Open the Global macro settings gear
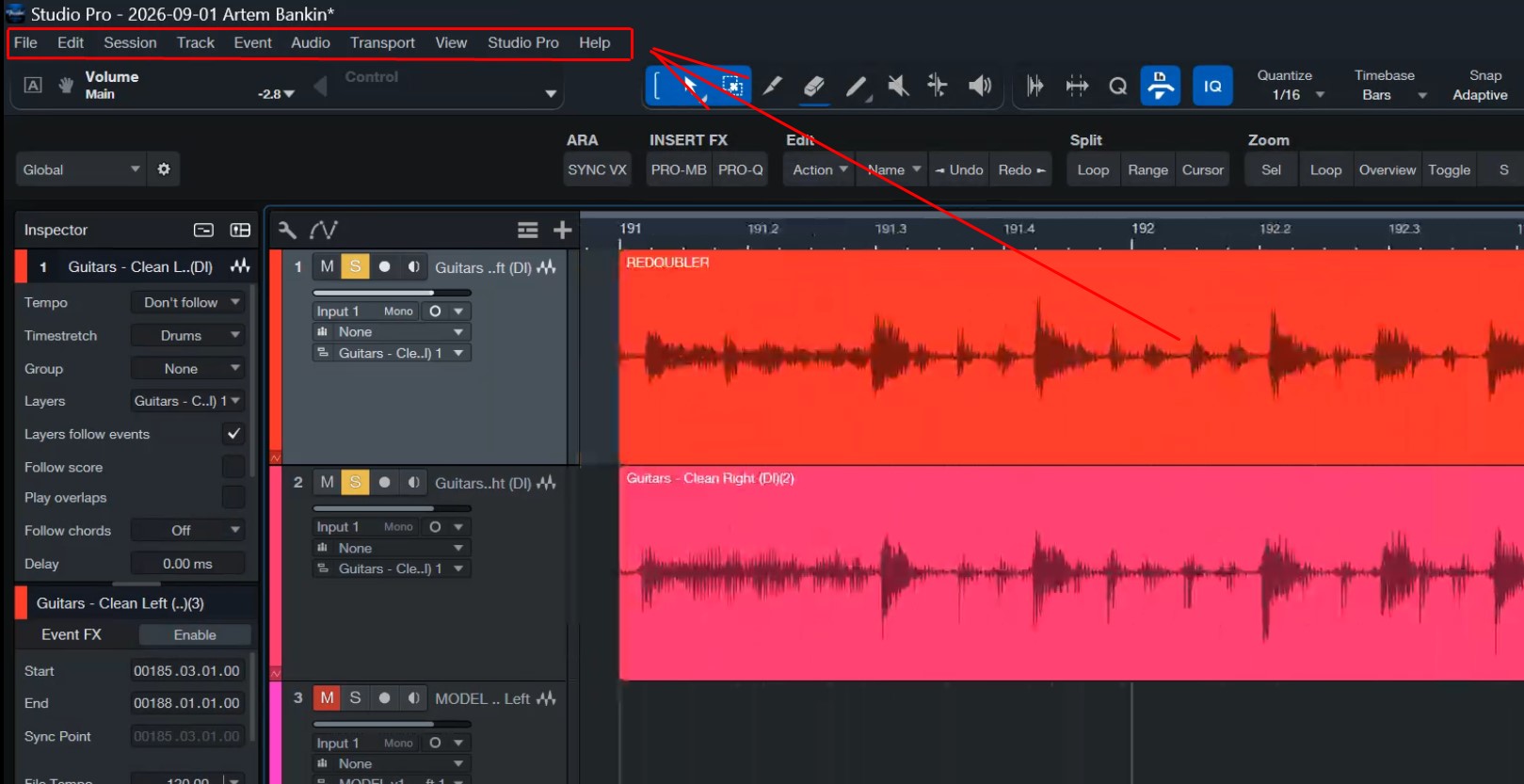 point(164,169)
